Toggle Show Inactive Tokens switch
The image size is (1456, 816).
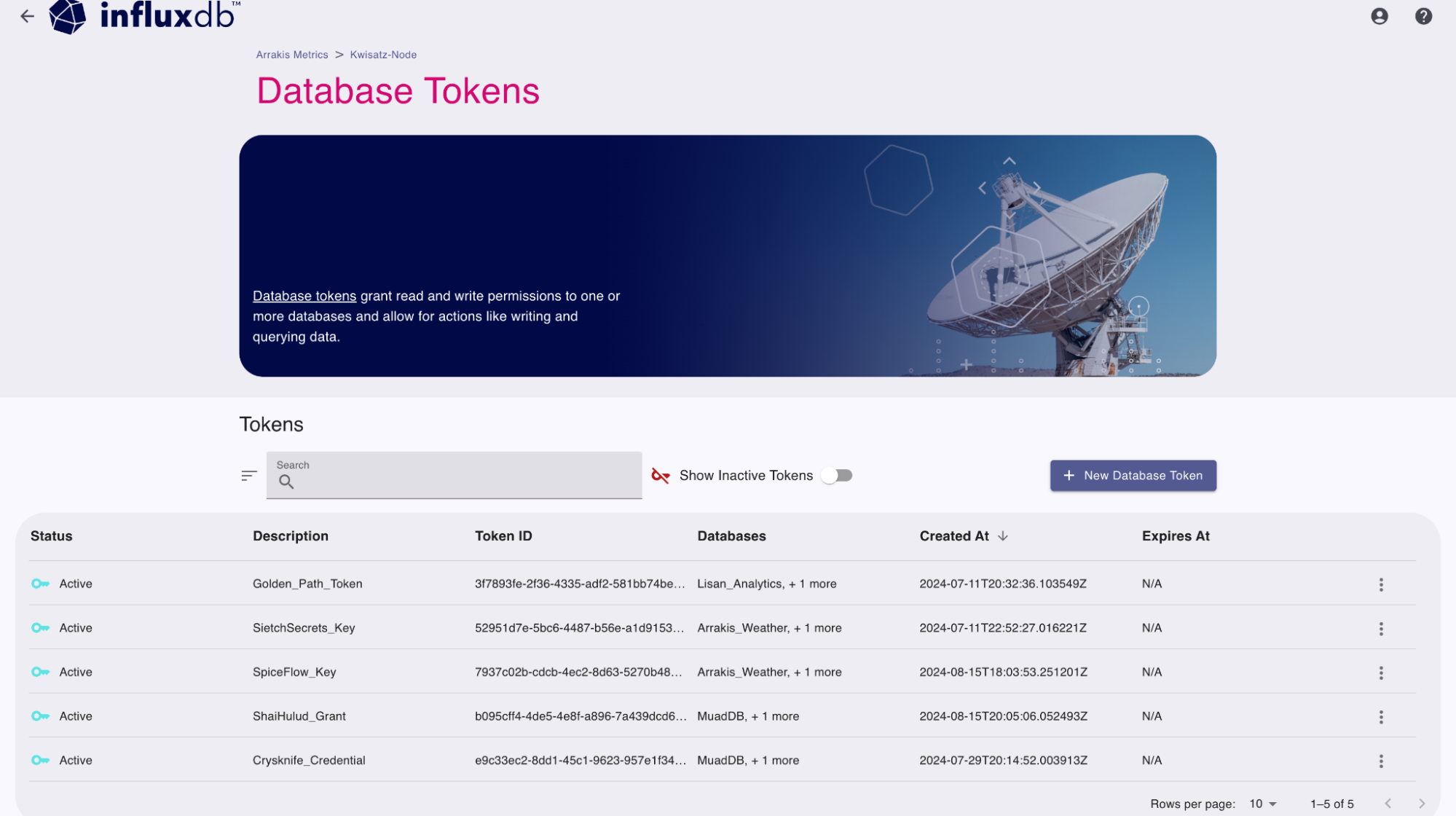[837, 476]
